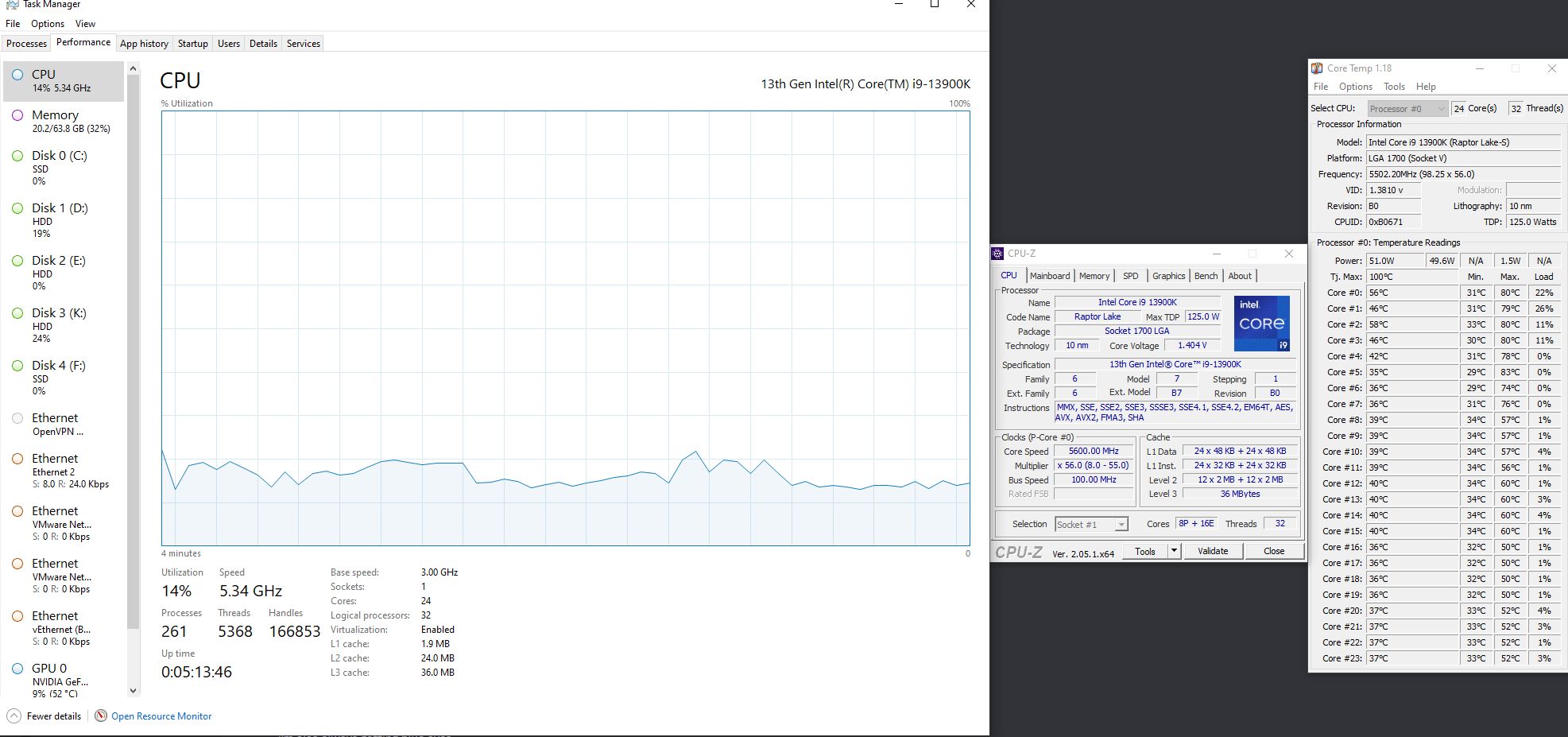Click the VID 1.3810 v field

pos(1393,190)
